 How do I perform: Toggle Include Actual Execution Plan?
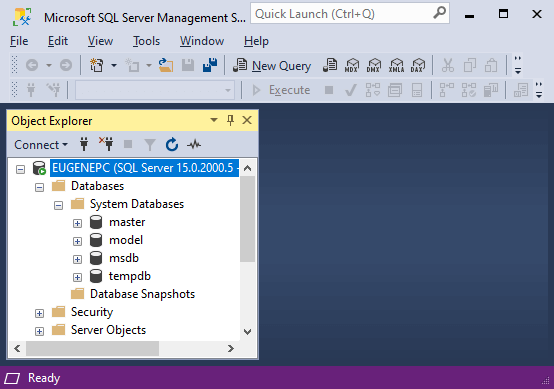447,90
